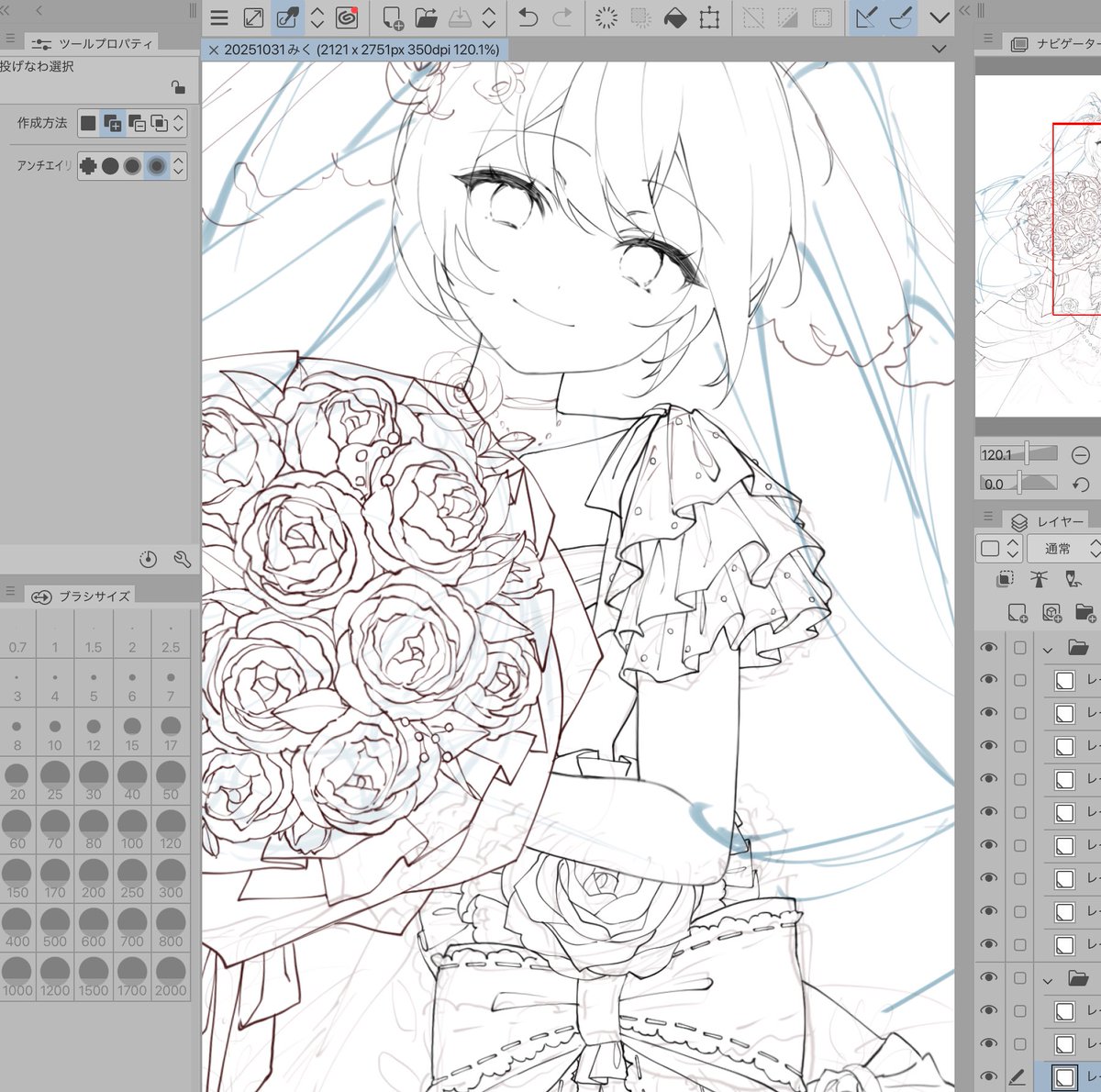Viewport: 1101px width, 1092px height.
Task: Collapse the lower layer folder
Action: [1048, 980]
